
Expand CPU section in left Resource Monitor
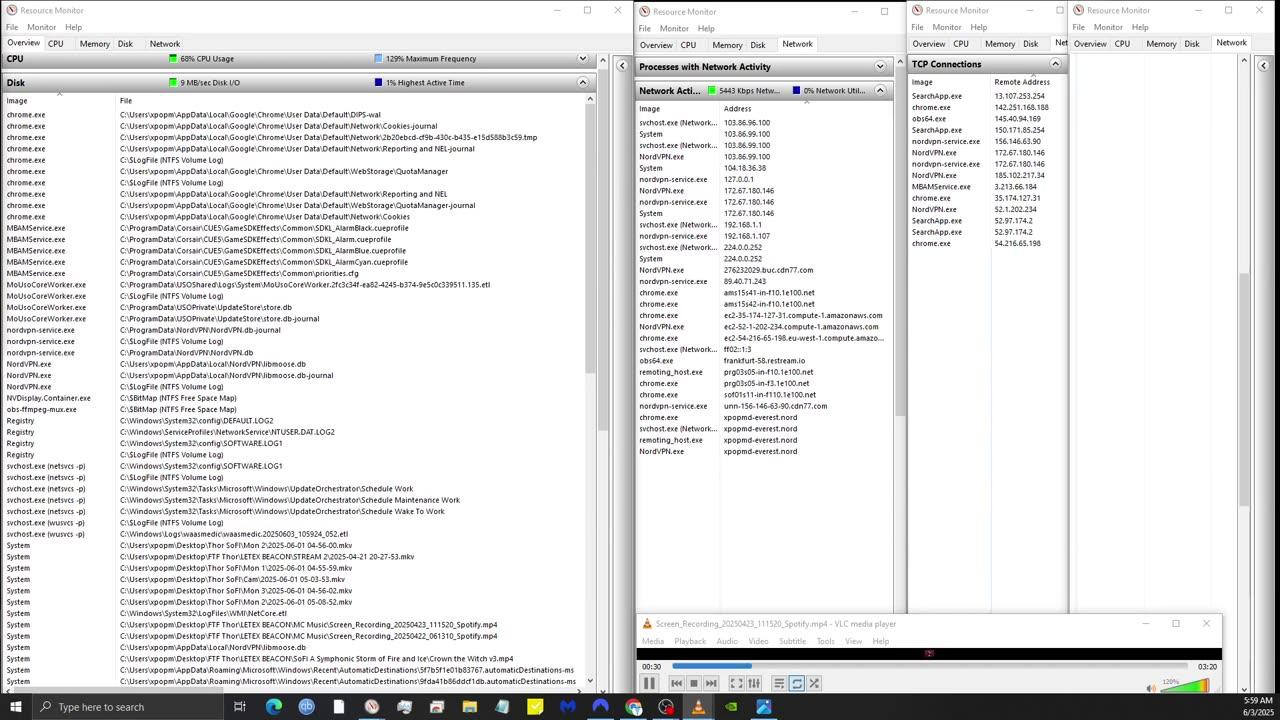tap(583, 59)
